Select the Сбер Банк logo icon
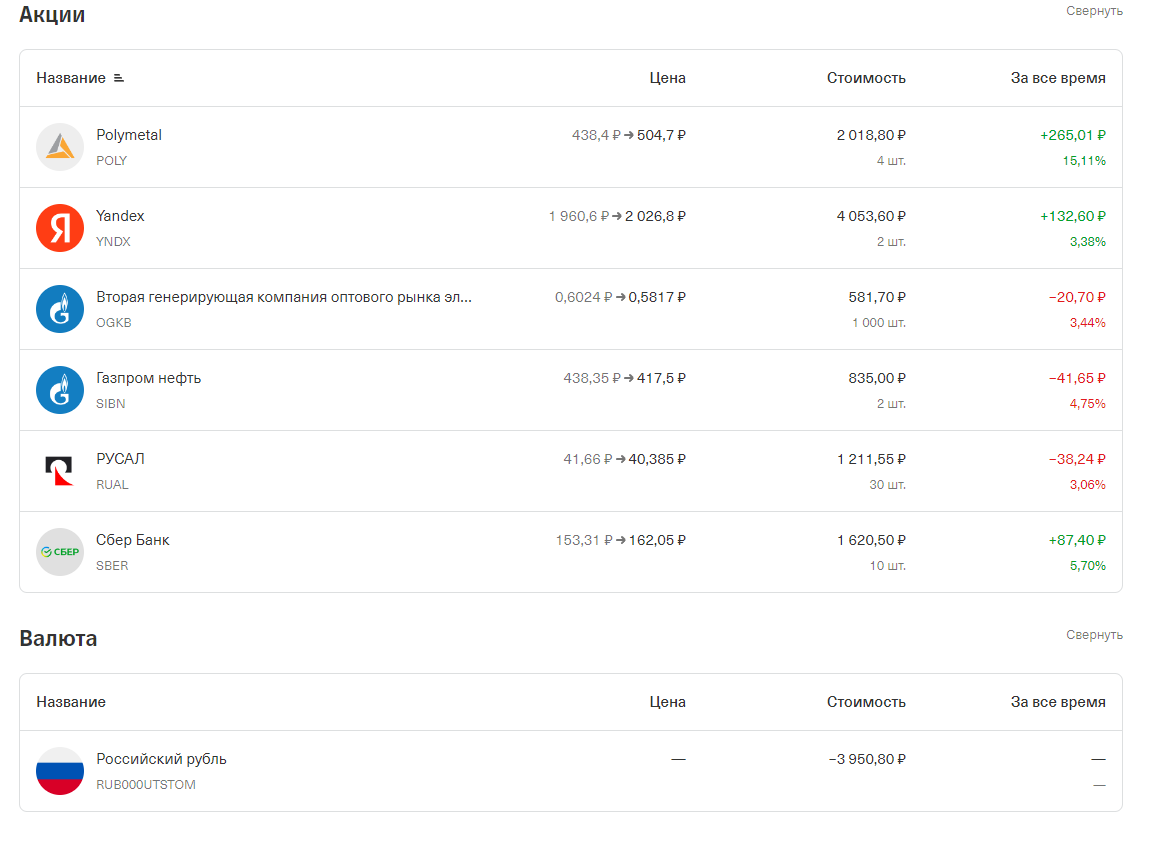The width and height of the screenshot is (1161, 841). (60, 552)
